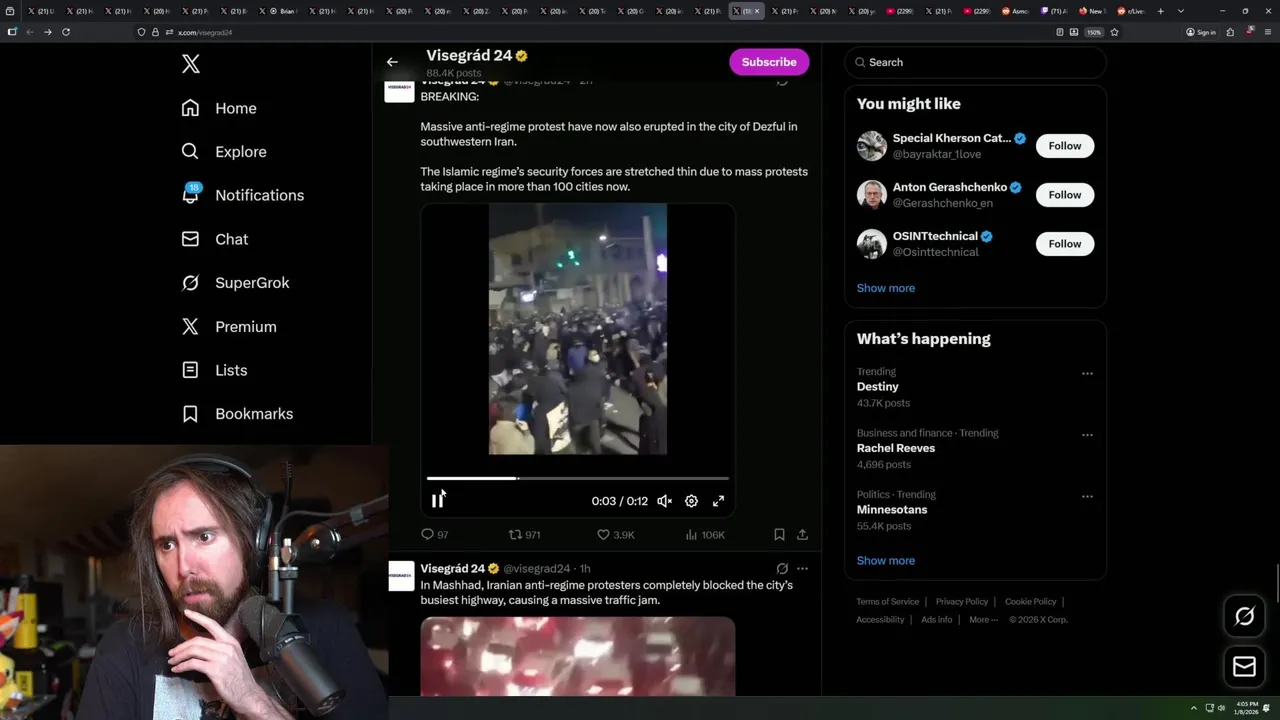
Task: Open the Cookie Policy link
Action: (x=1031, y=602)
